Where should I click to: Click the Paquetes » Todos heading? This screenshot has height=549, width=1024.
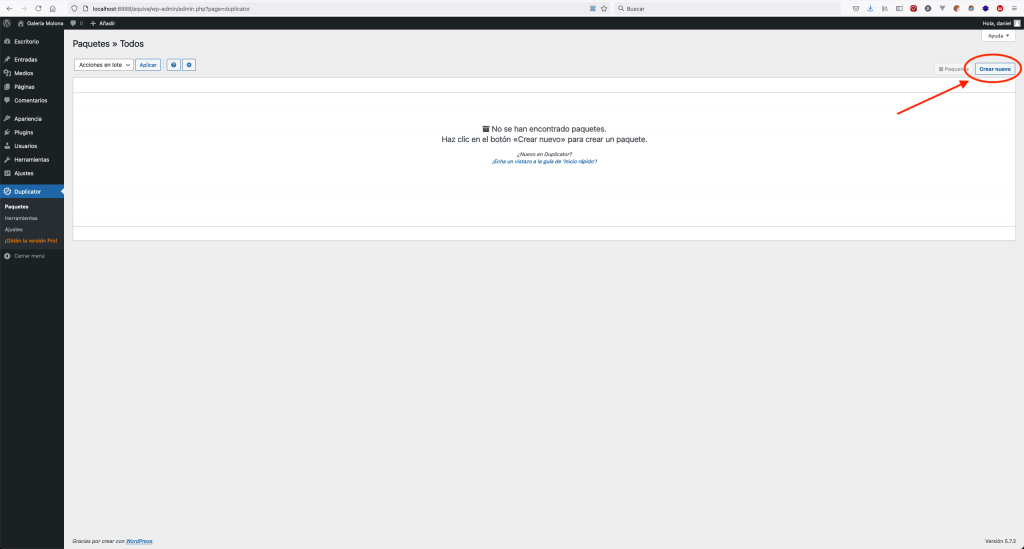[x=108, y=44]
